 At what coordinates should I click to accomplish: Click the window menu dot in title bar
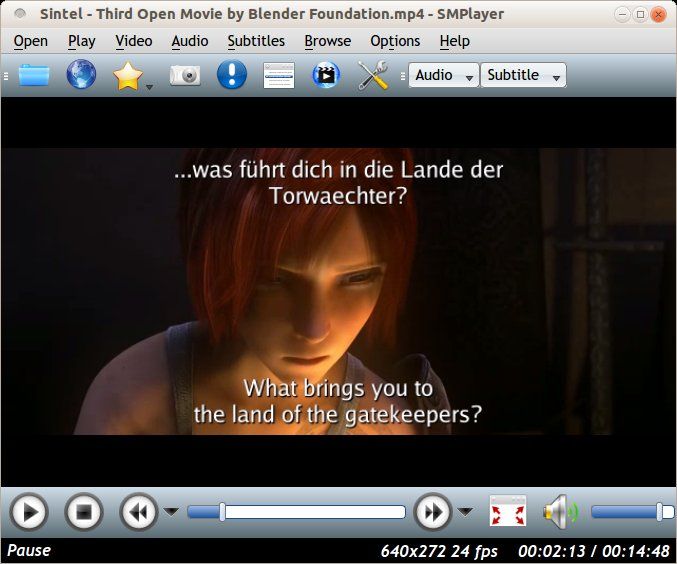pos(19,14)
